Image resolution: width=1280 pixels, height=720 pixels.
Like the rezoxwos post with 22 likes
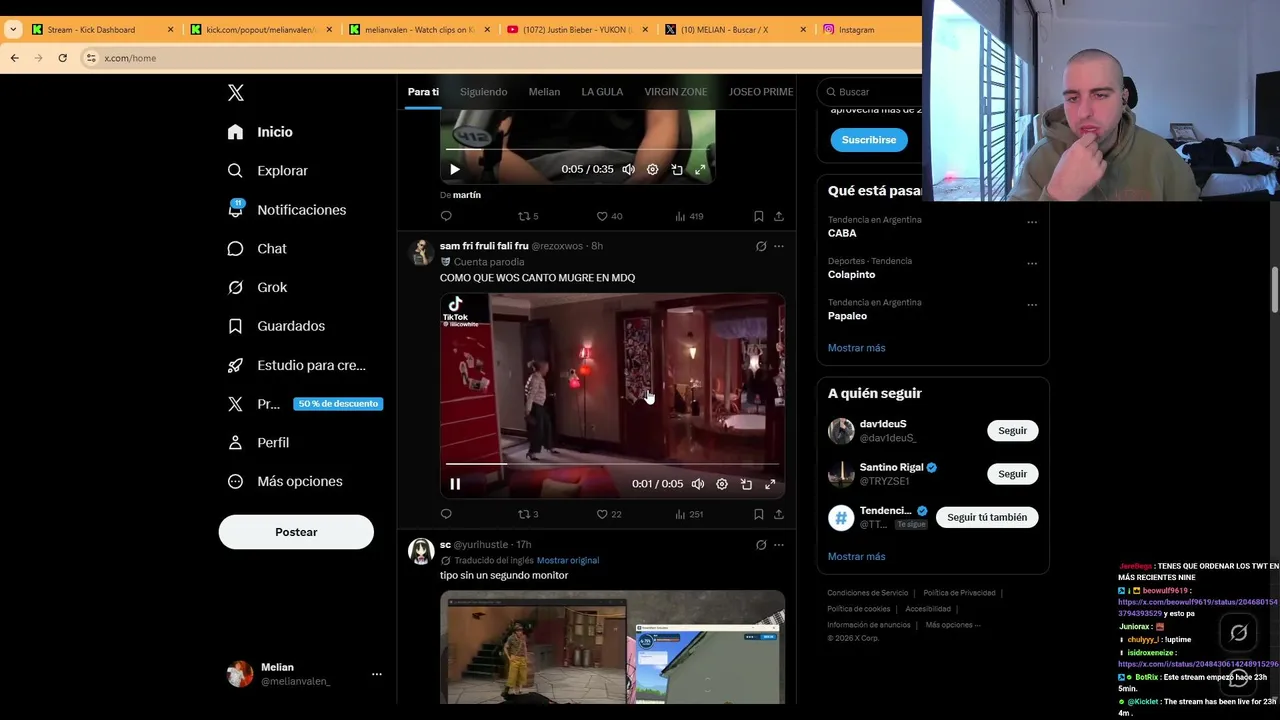click(608, 514)
